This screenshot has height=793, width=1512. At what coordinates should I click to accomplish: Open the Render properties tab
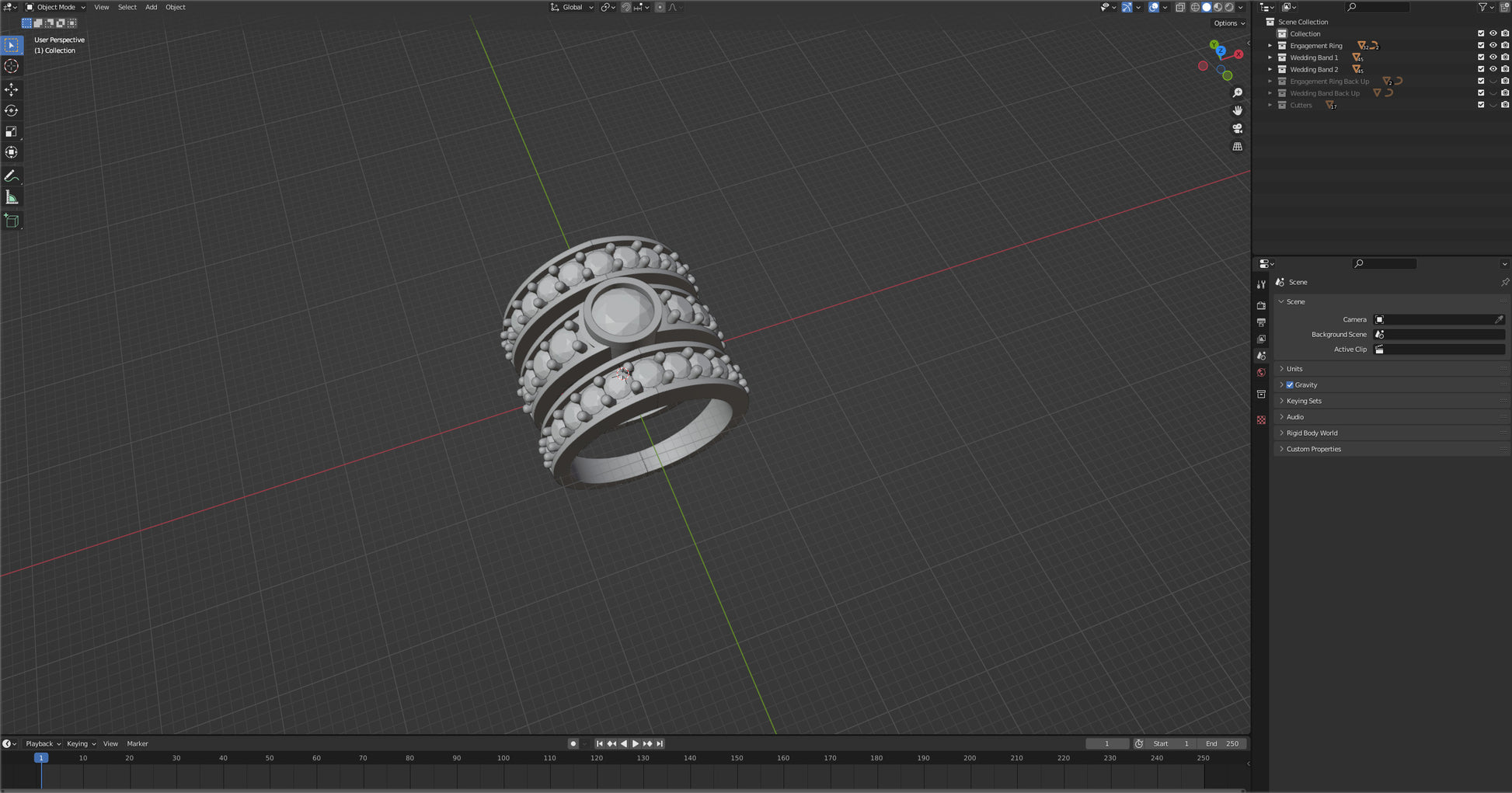click(x=1261, y=305)
